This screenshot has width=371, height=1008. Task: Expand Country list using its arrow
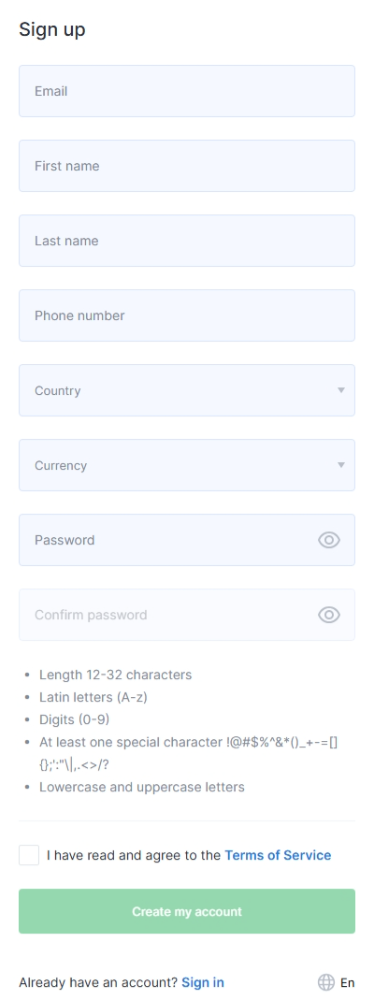[341, 390]
